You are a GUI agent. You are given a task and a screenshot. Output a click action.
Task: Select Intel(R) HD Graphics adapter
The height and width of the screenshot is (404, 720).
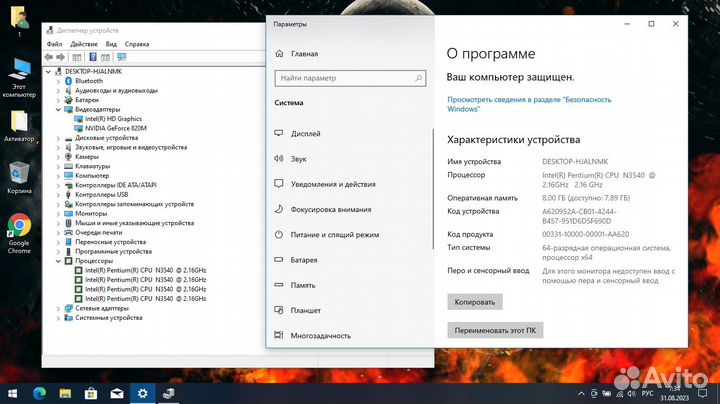click(113, 119)
